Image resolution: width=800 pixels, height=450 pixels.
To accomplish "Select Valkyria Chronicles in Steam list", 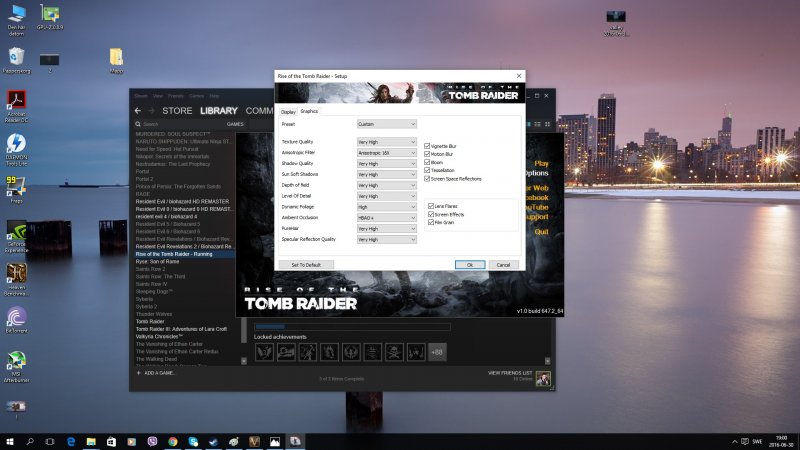I will [x=159, y=337].
